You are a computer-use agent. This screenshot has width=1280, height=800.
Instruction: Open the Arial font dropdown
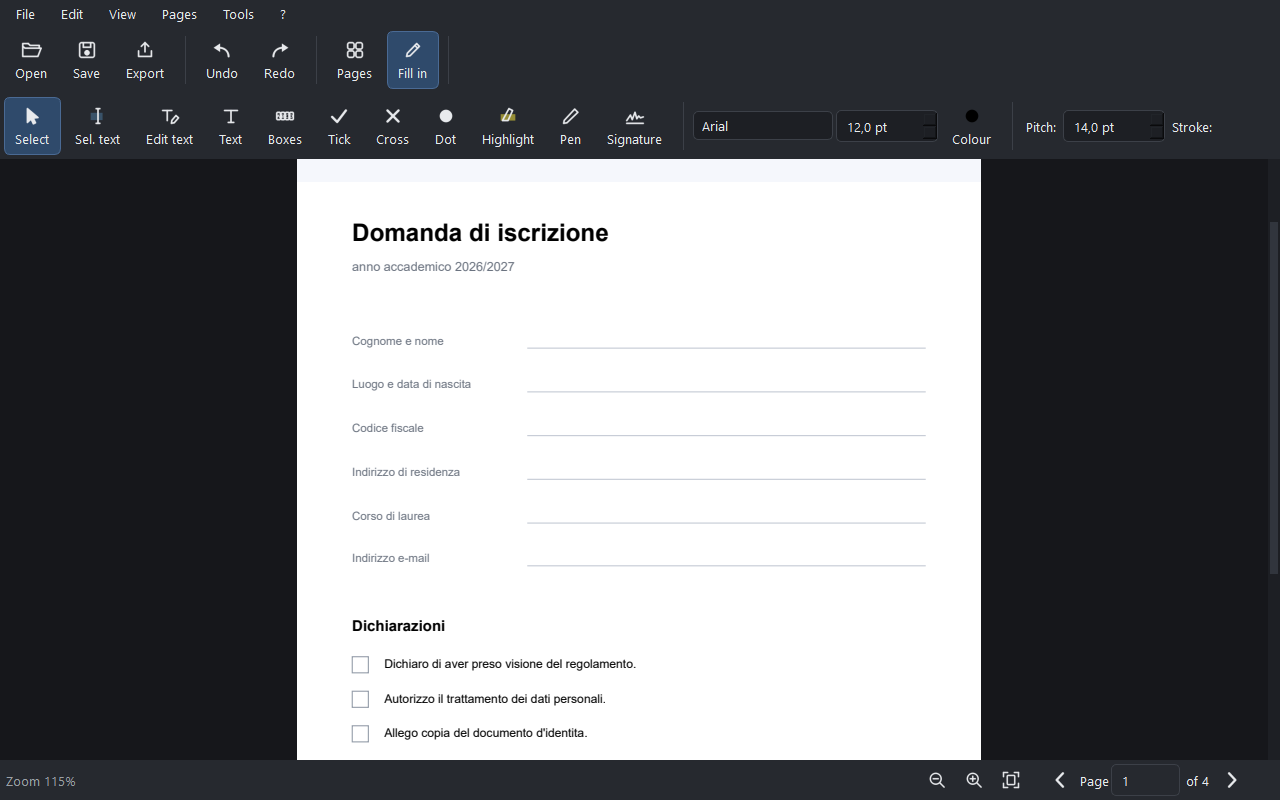coord(762,126)
